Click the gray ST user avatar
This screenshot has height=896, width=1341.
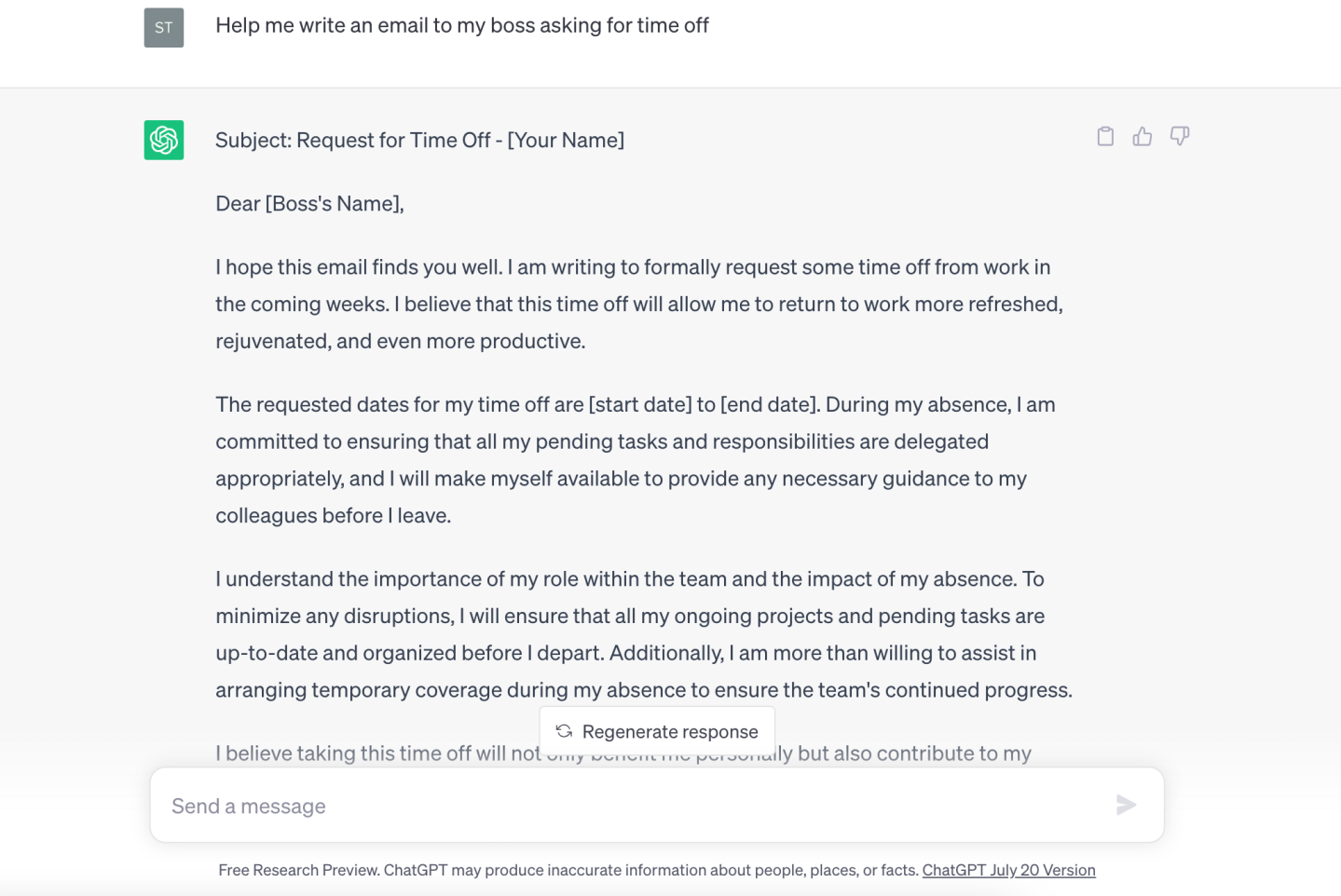(x=164, y=28)
